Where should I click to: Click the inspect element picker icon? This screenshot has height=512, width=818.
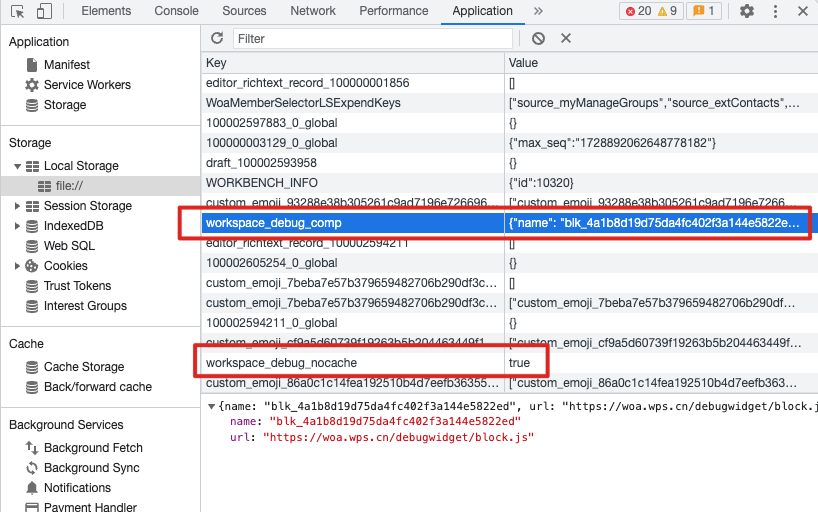pos(18,11)
